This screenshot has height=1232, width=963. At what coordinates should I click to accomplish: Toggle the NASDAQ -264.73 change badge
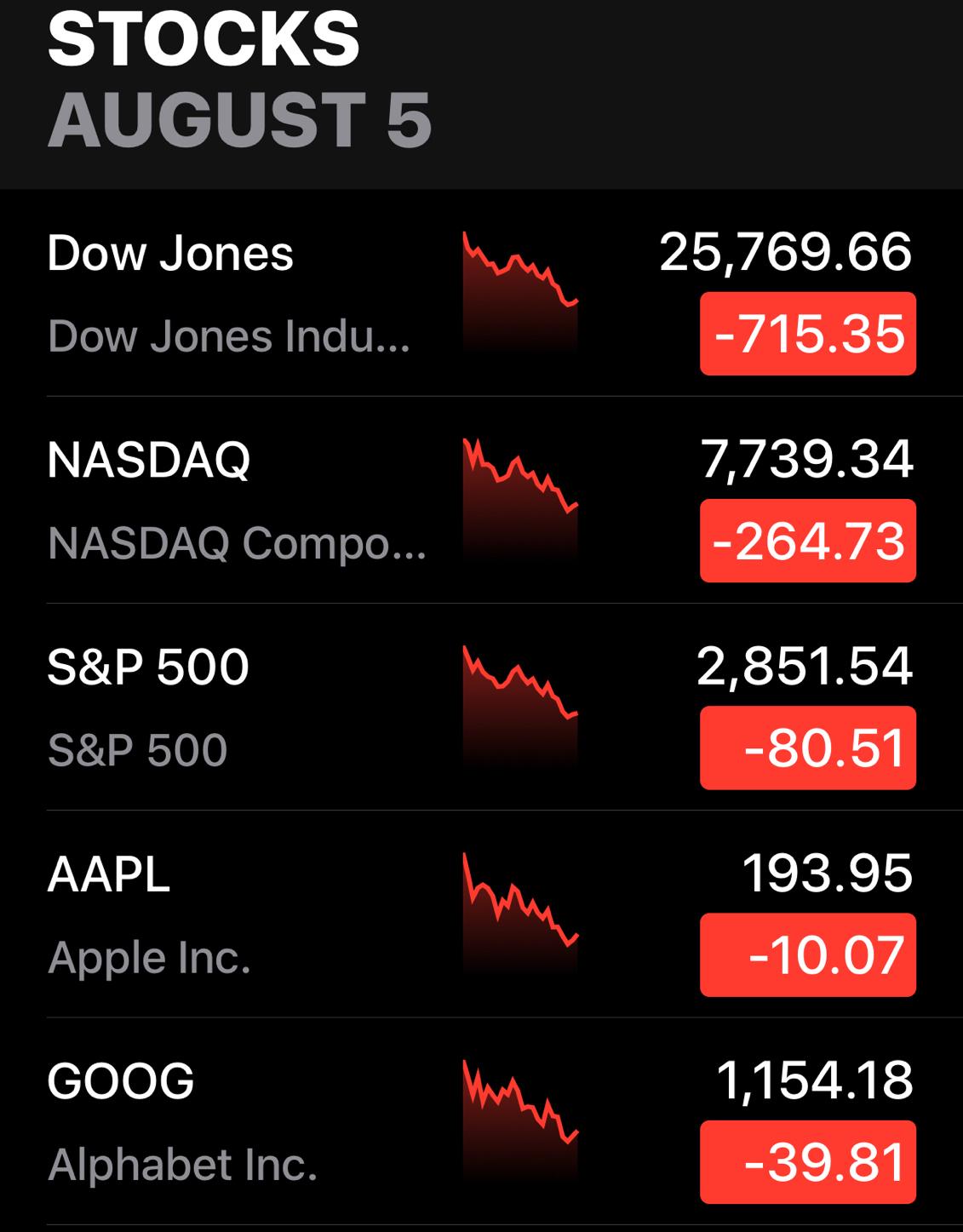tap(807, 541)
